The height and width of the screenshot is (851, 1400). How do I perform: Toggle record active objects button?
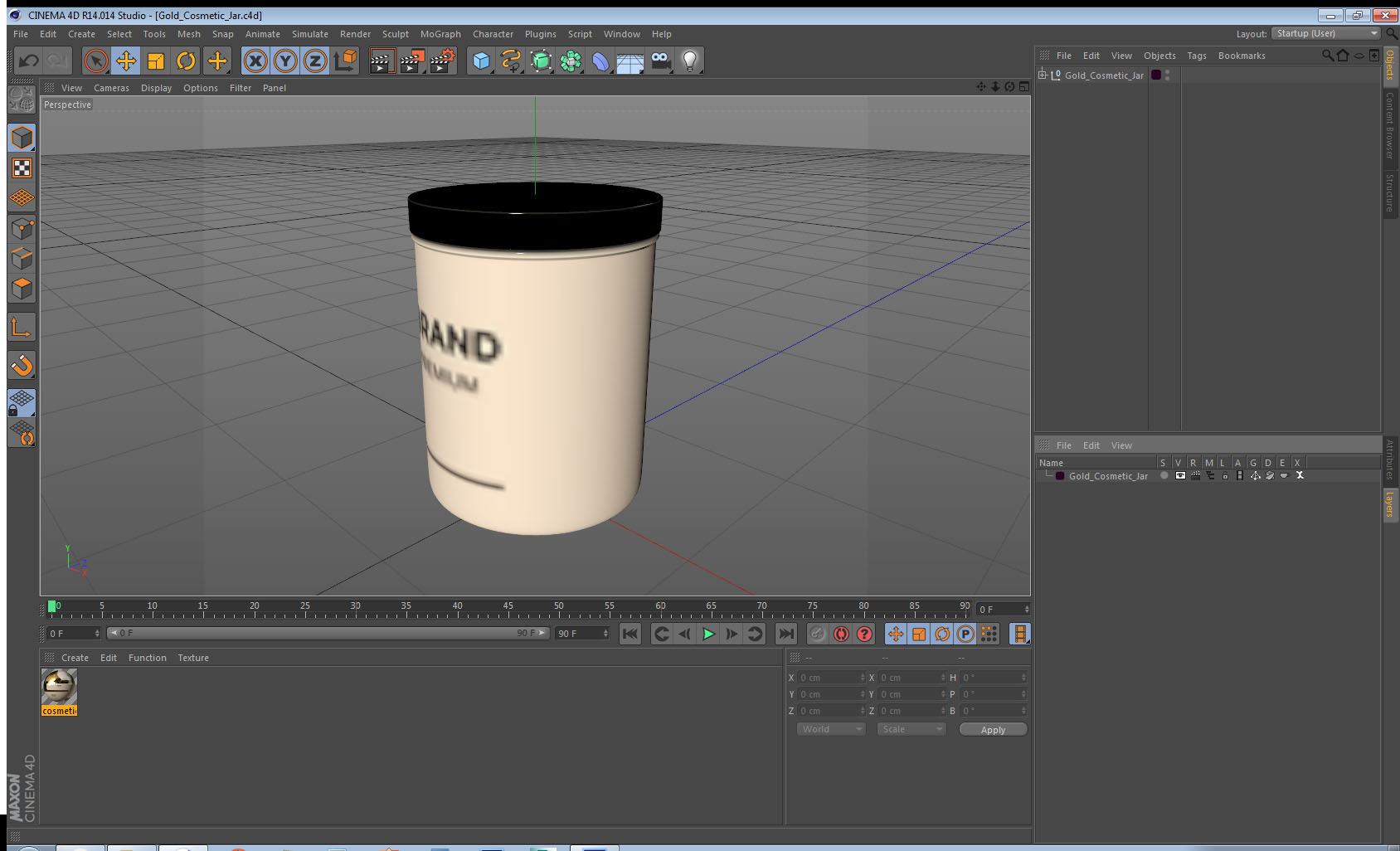pos(818,635)
